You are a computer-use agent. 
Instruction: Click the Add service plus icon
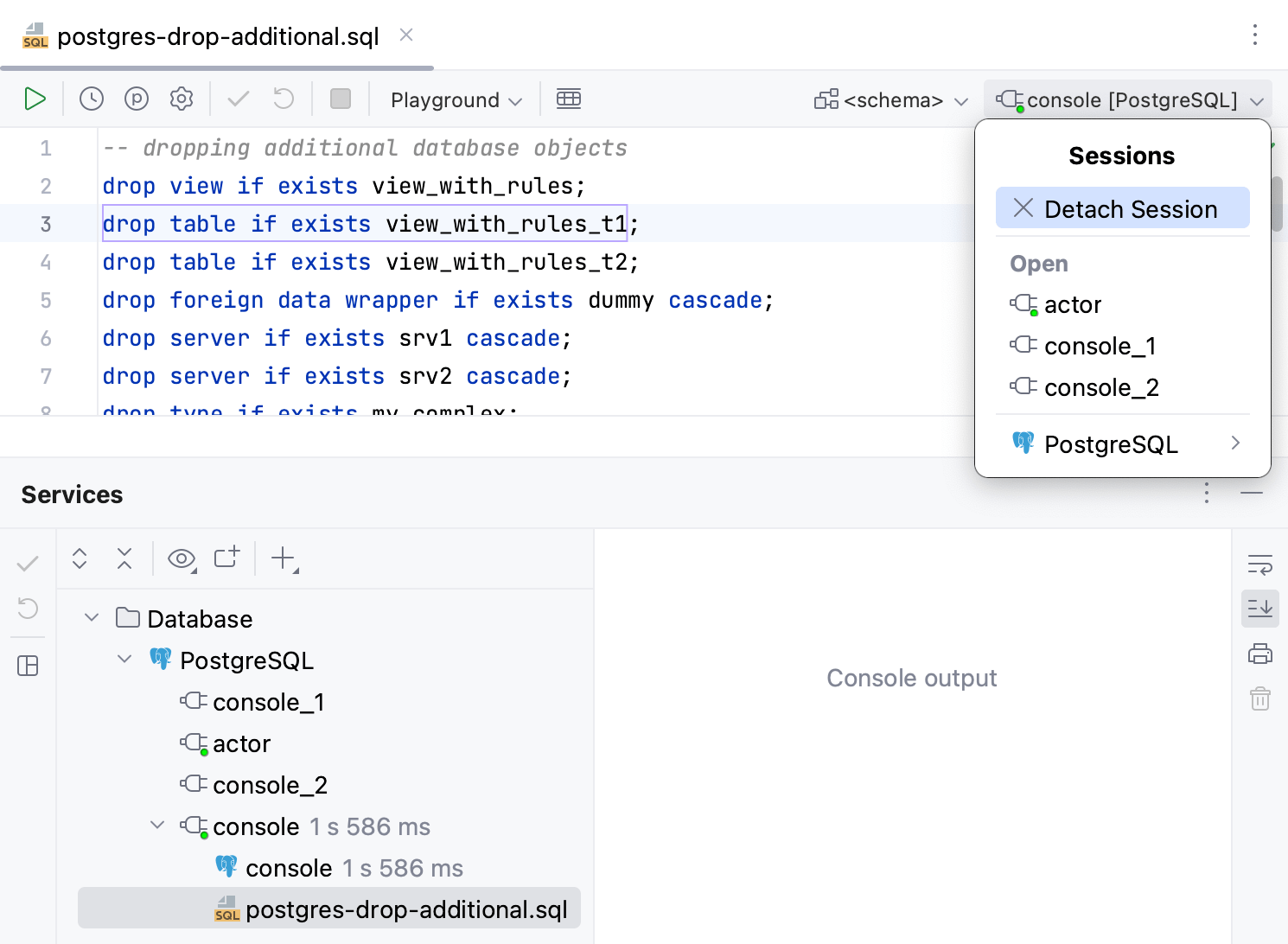[x=284, y=558]
